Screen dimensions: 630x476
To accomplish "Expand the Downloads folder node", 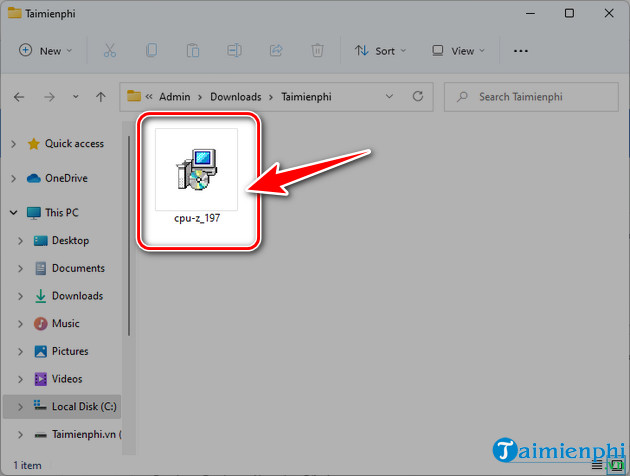I will coord(20,296).
